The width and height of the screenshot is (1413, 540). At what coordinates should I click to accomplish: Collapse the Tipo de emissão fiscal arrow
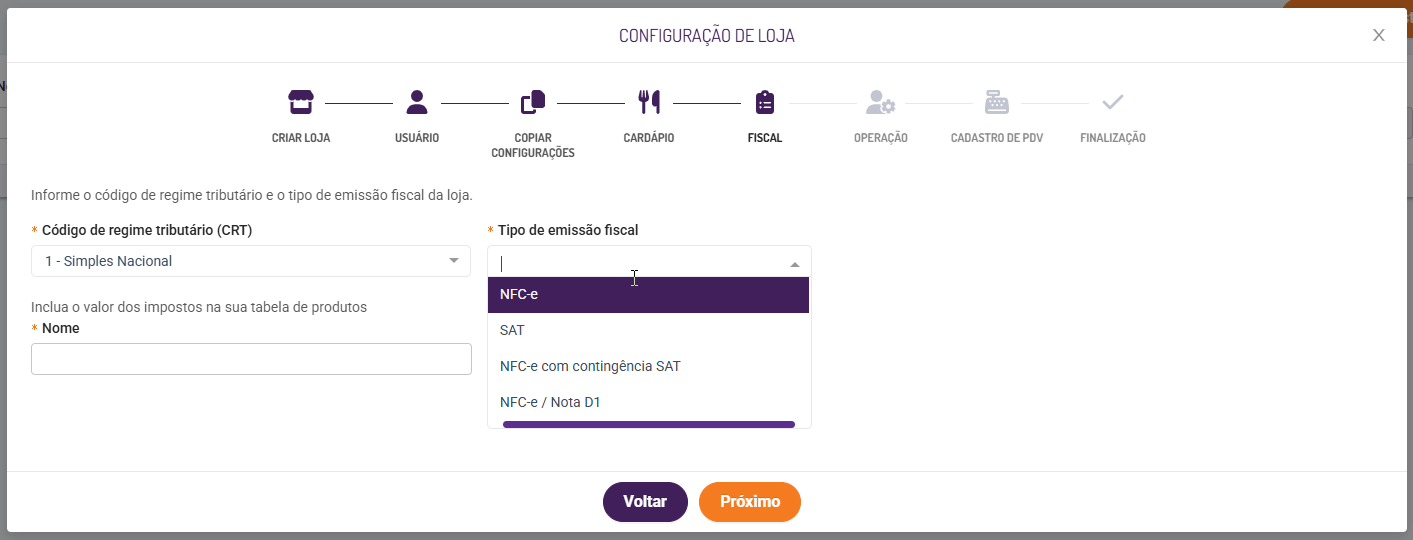(795, 264)
